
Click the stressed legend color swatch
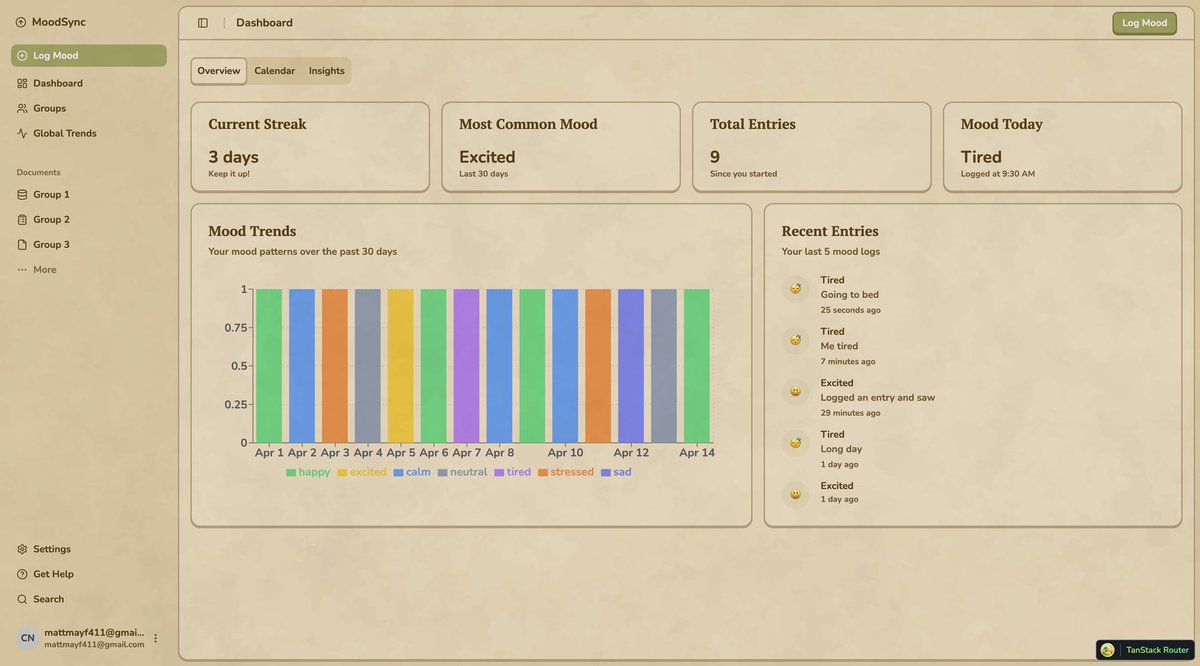(543, 472)
